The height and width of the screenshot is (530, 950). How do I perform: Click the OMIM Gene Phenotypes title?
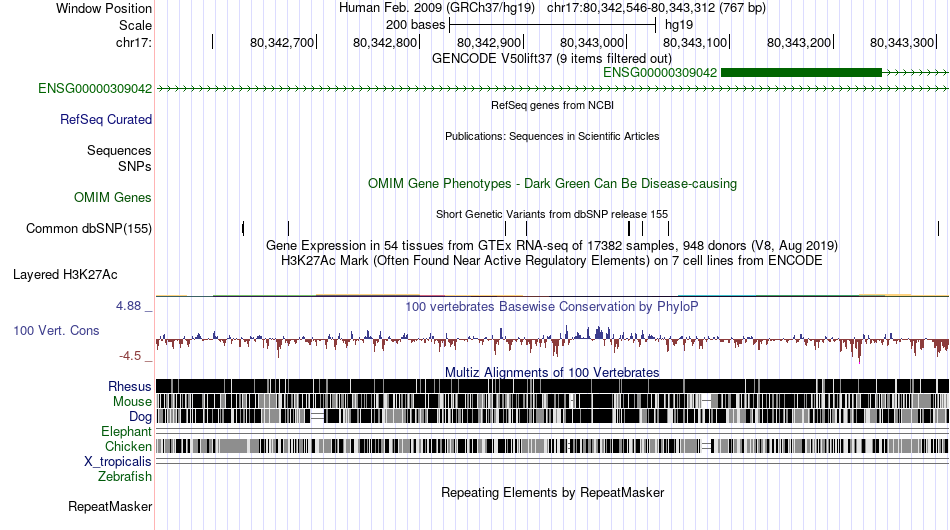point(553,184)
